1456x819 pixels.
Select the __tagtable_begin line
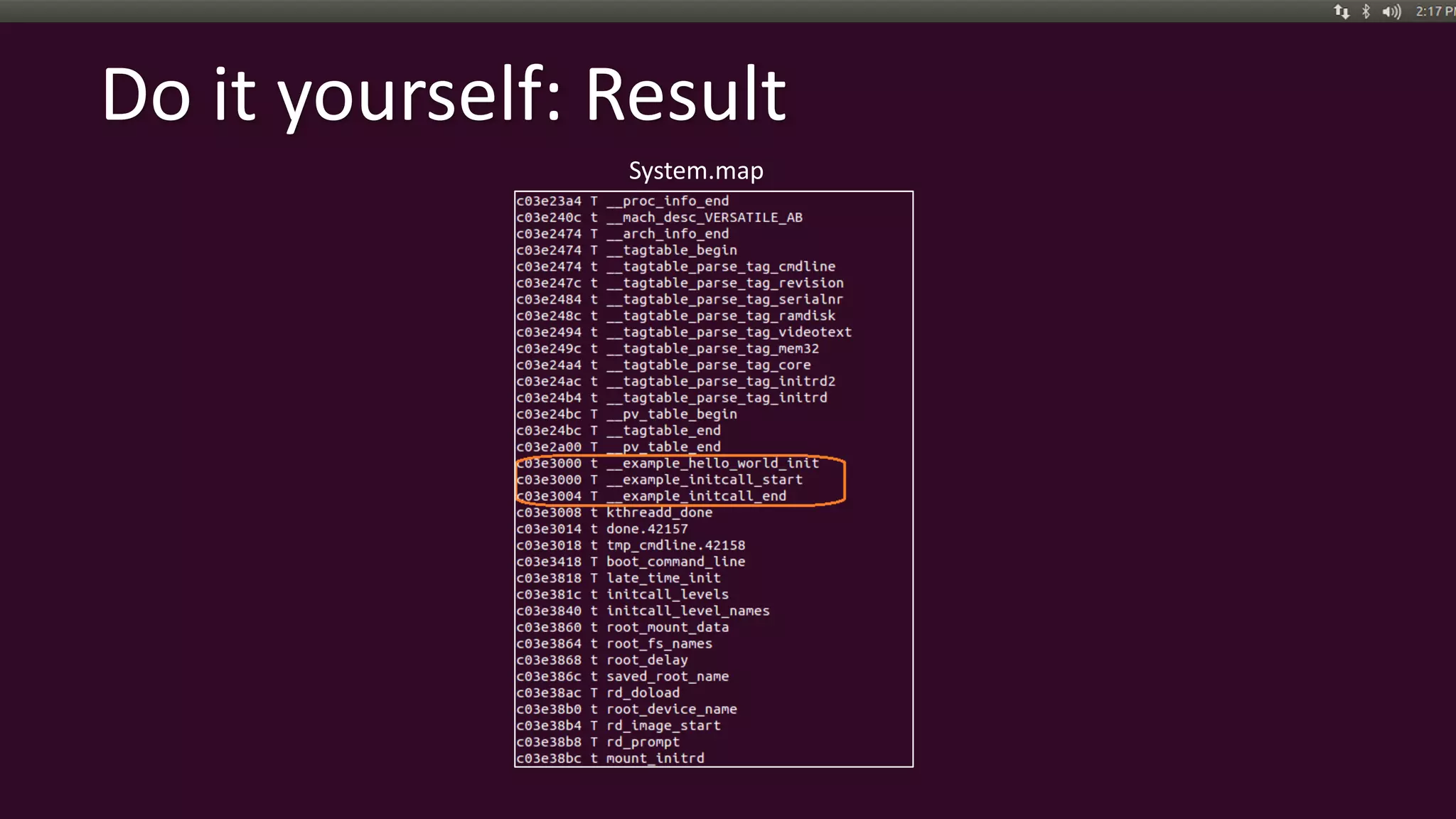(627, 250)
